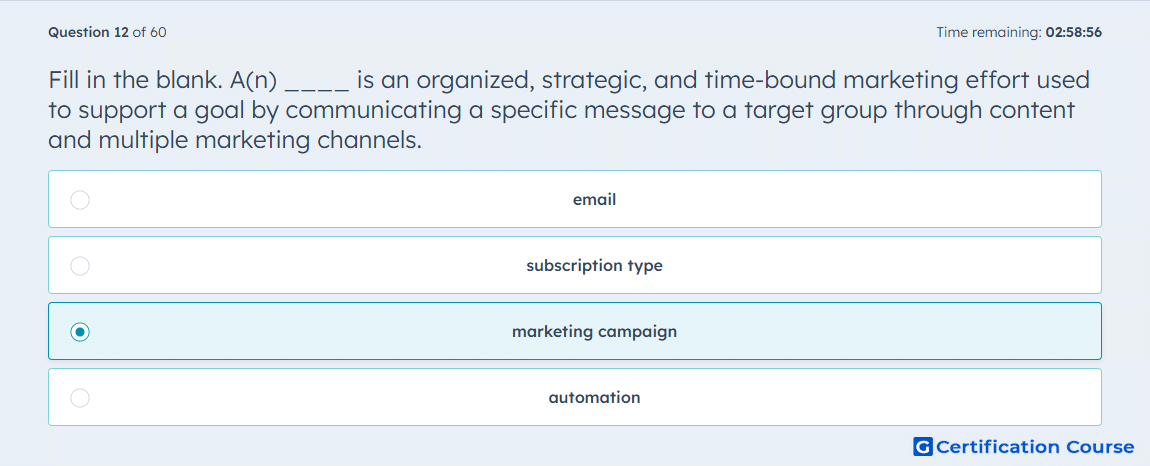
Task: Click the "email" answer label text
Action: point(594,200)
